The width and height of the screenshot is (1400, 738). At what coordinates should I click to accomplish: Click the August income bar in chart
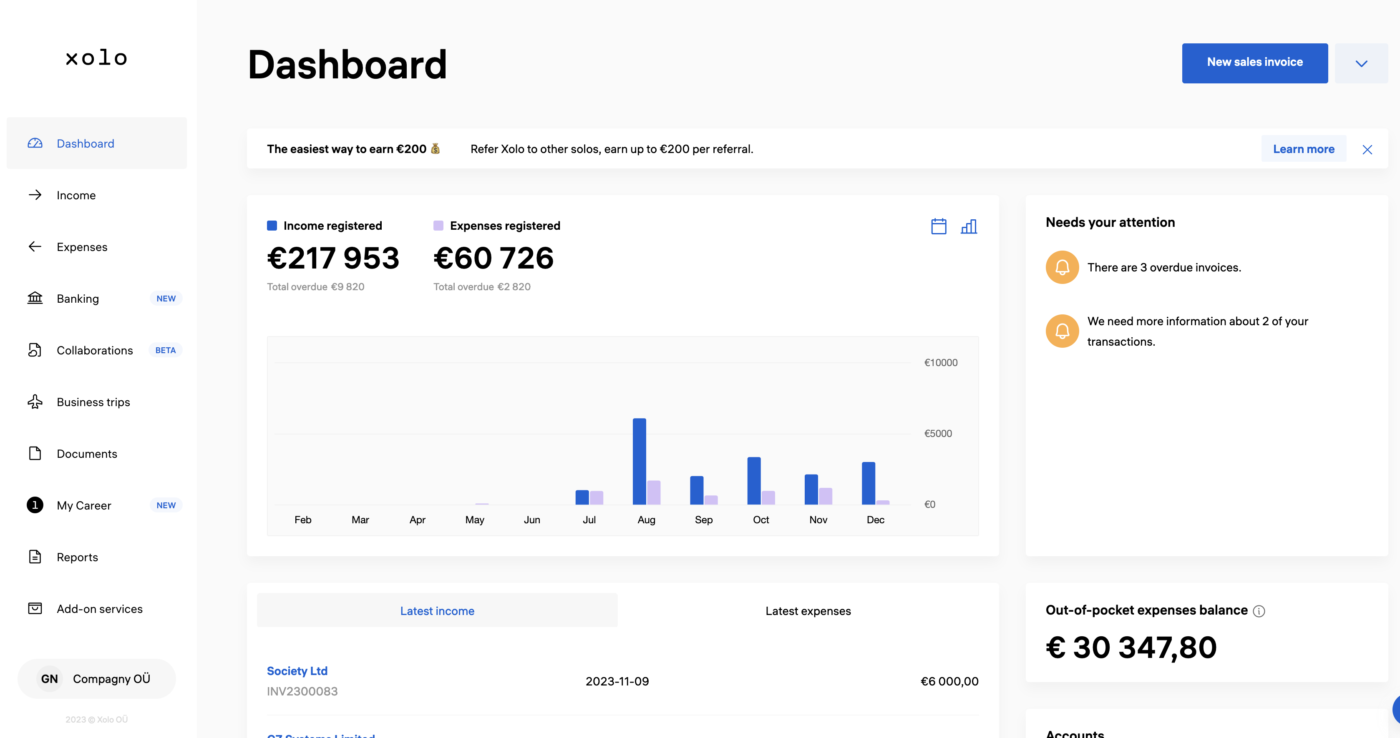click(640, 461)
